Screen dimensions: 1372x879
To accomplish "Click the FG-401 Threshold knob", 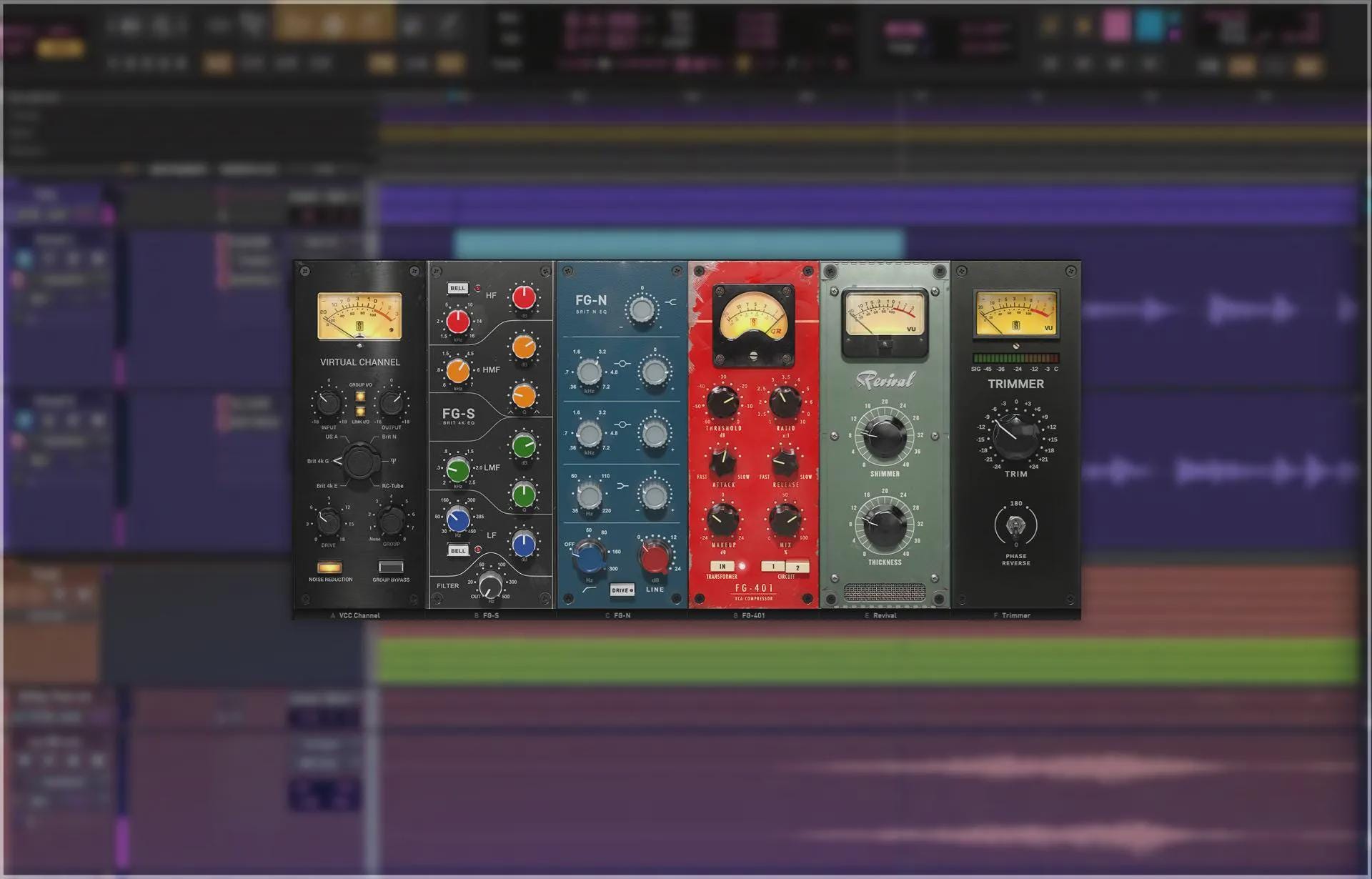I will [722, 402].
